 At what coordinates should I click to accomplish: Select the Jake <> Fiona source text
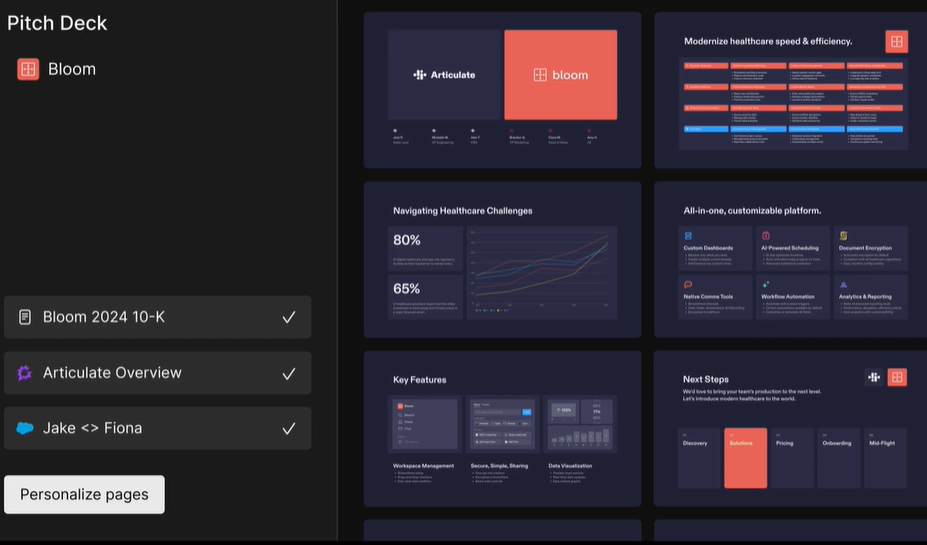[92, 428]
